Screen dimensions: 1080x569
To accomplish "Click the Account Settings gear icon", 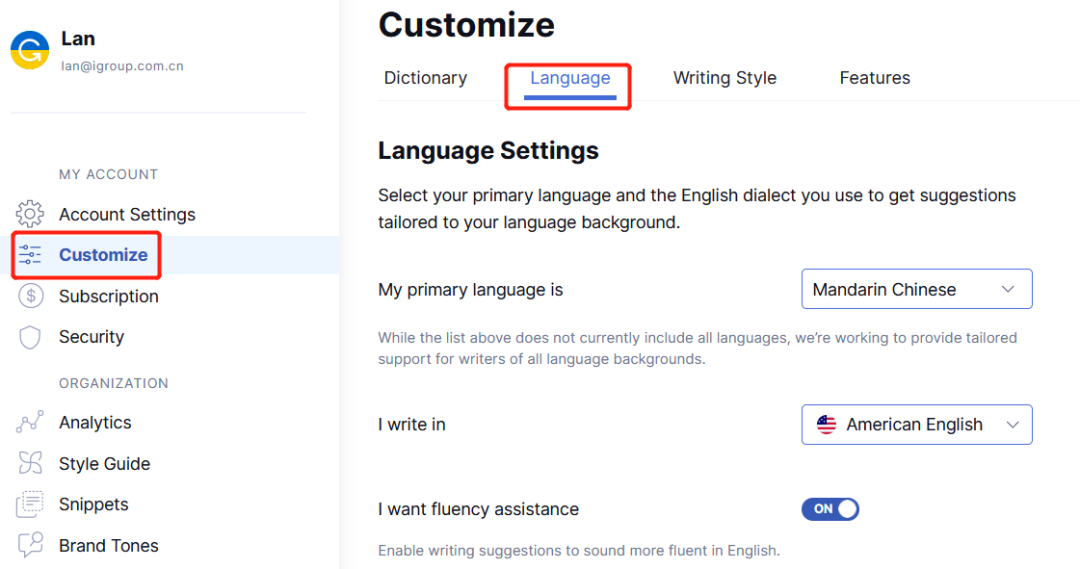I will (x=30, y=214).
